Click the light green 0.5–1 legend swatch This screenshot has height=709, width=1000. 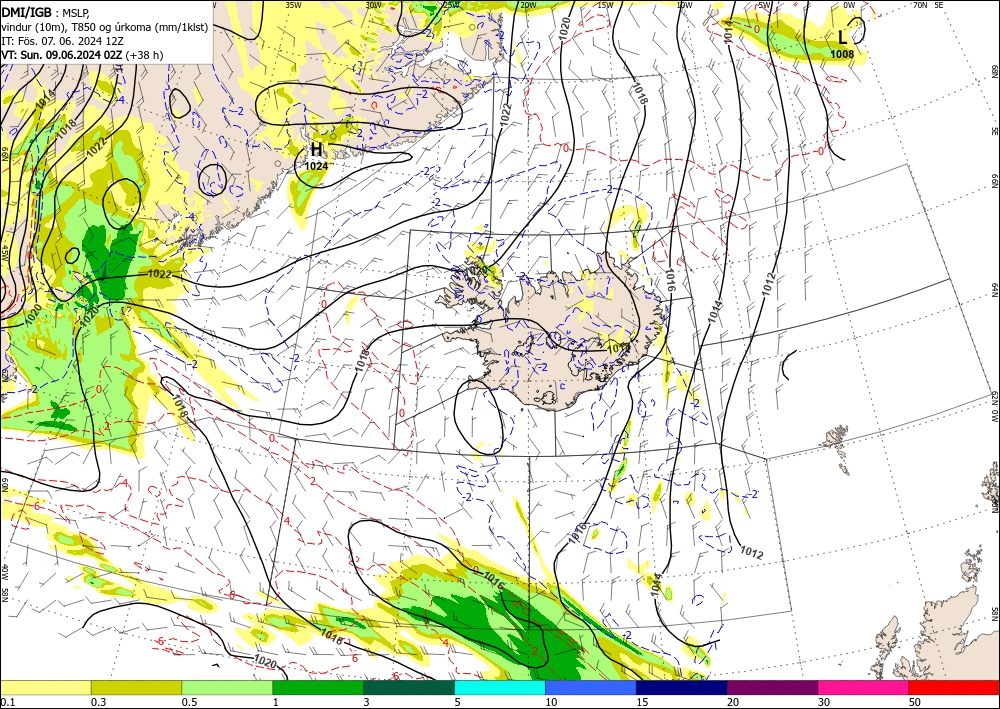pos(227,687)
